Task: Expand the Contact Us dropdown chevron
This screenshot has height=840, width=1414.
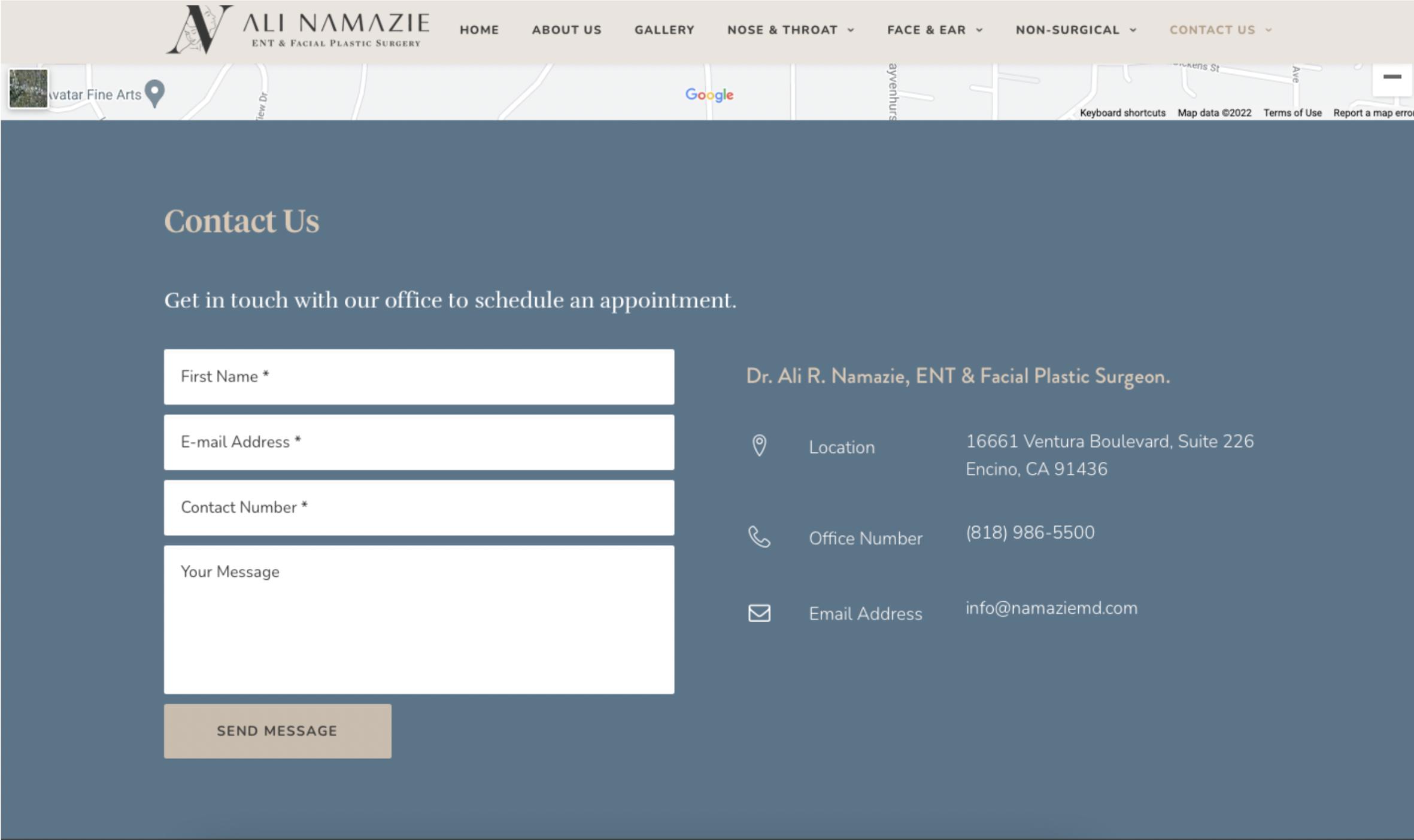Action: tap(1269, 30)
